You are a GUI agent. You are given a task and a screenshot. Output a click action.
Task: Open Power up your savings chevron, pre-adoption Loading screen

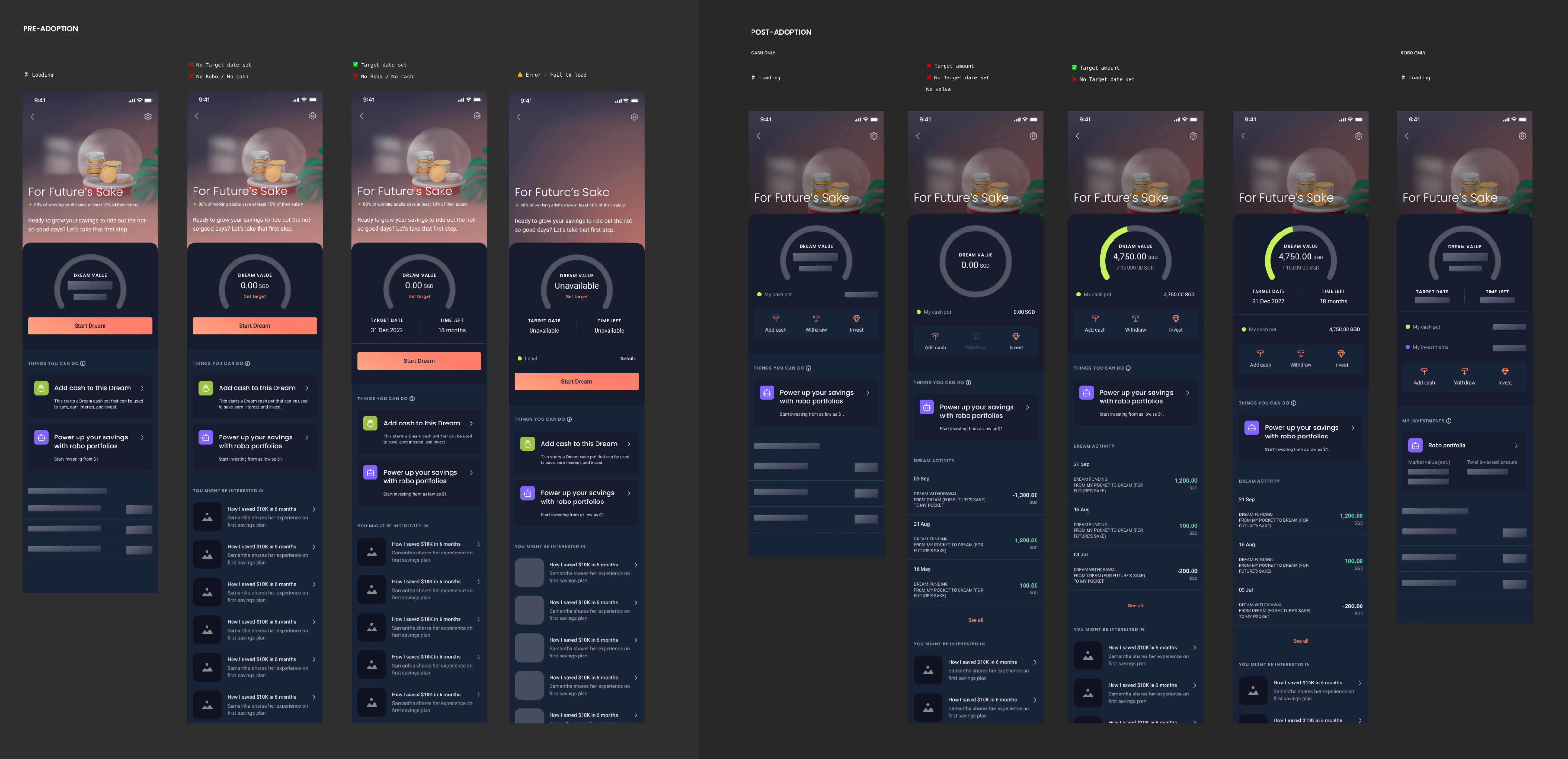tap(143, 438)
